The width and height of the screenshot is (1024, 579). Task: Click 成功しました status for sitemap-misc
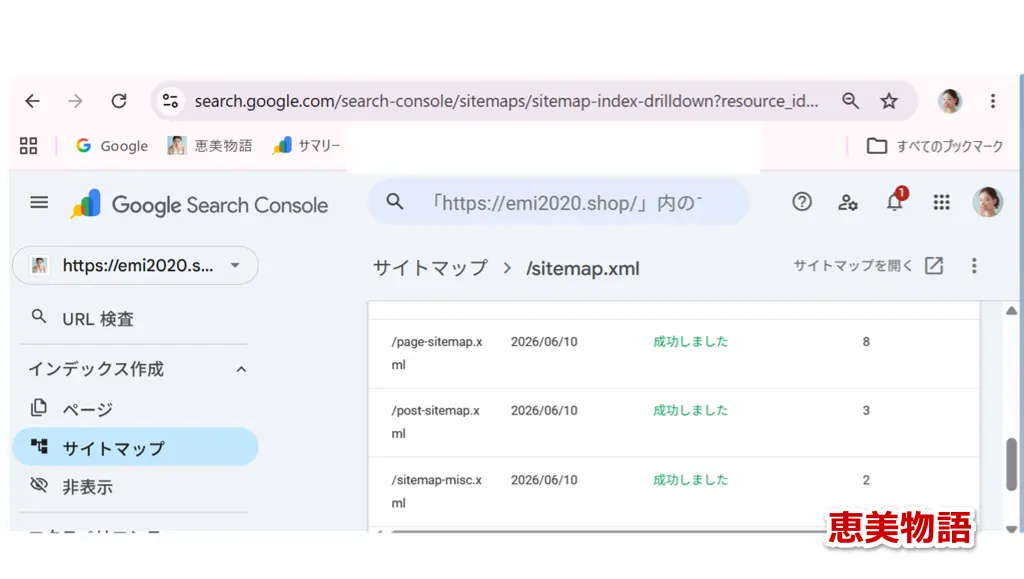point(690,480)
